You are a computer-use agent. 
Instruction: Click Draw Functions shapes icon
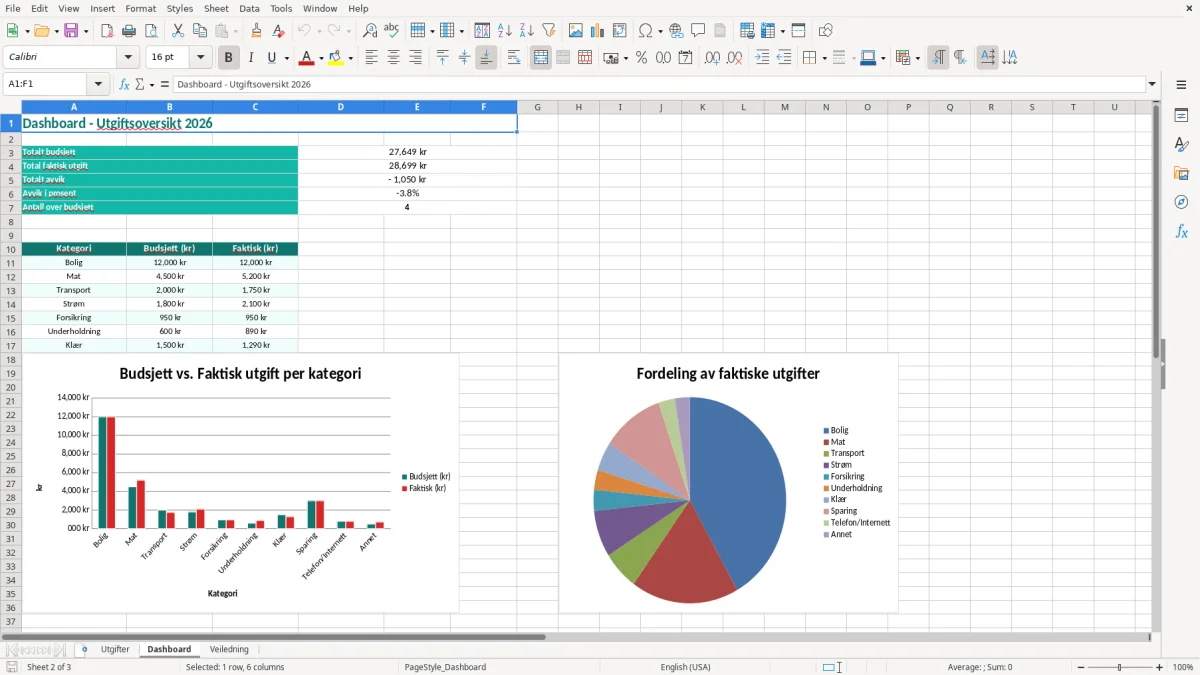(x=826, y=31)
